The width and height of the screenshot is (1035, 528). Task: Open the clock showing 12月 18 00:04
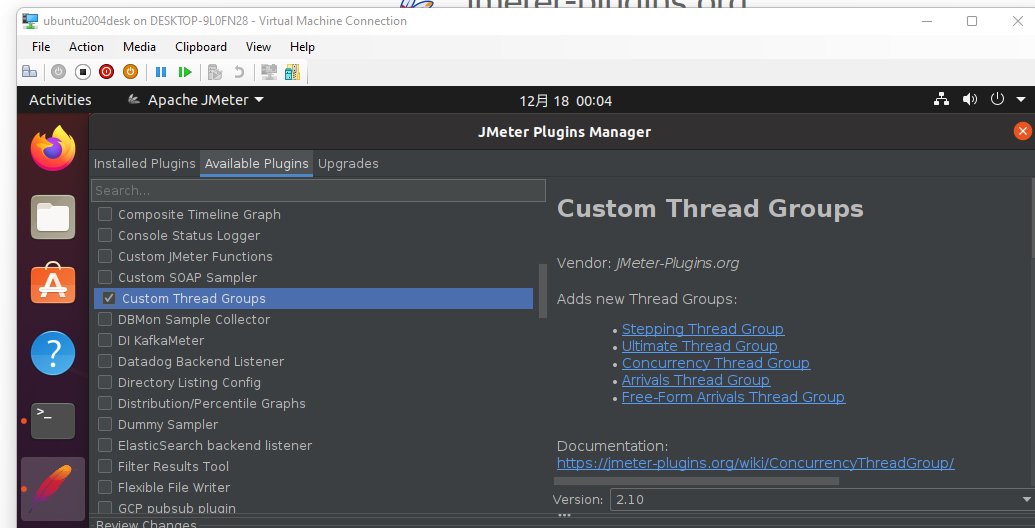(x=566, y=101)
